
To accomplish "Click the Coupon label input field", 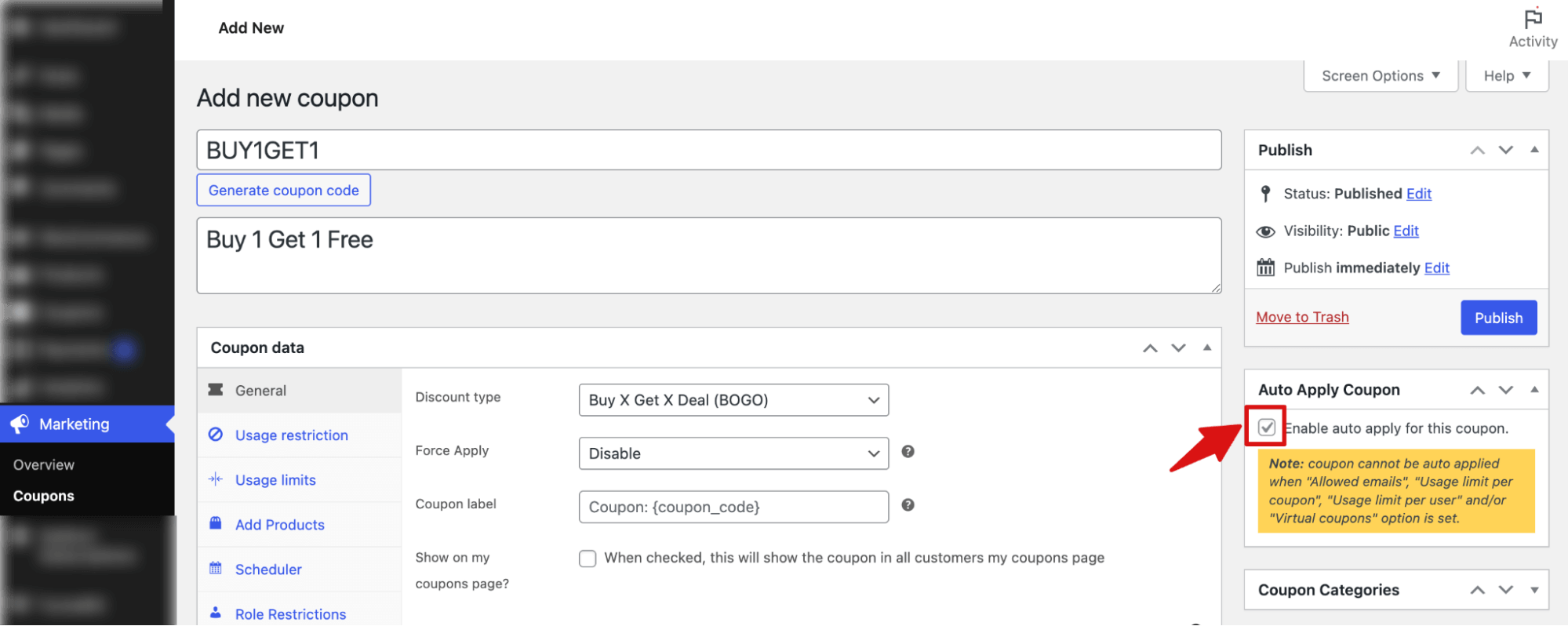I will coord(733,507).
